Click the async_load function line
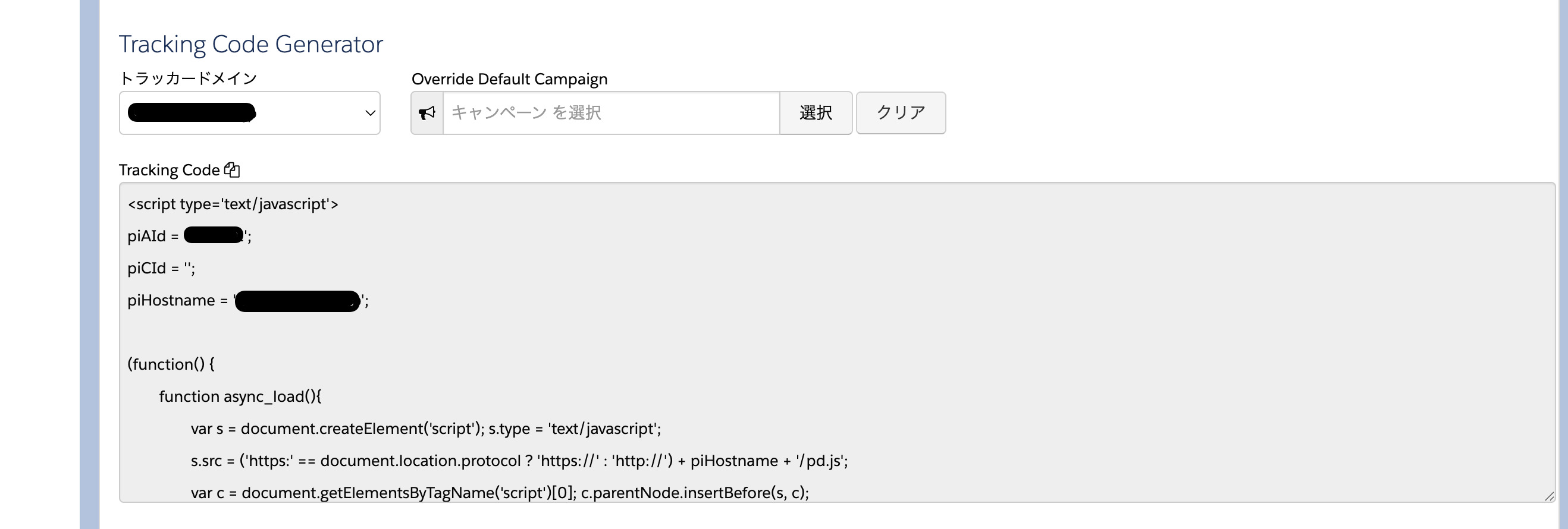Viewport: 1568px width, 529px height. click(x=241, y=396)
